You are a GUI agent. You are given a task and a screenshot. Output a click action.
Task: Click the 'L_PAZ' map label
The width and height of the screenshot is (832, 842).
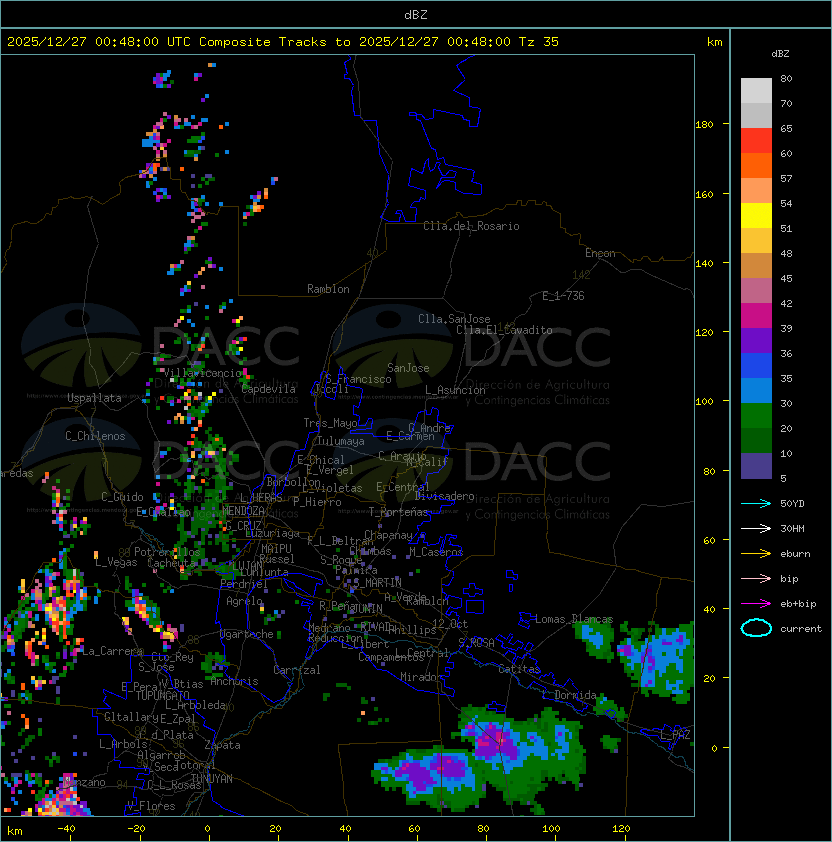click(675, 735)
